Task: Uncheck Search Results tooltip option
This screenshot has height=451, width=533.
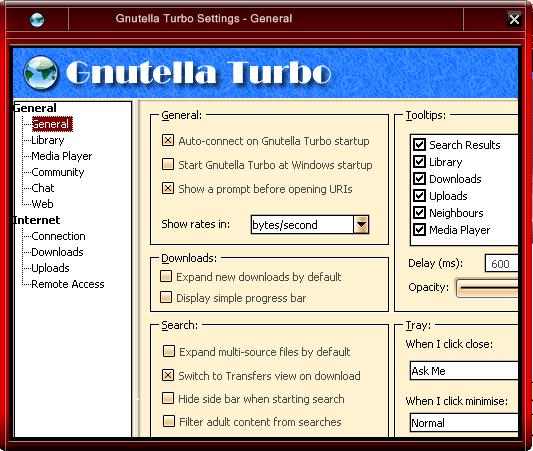Action: tap(419, 144)
